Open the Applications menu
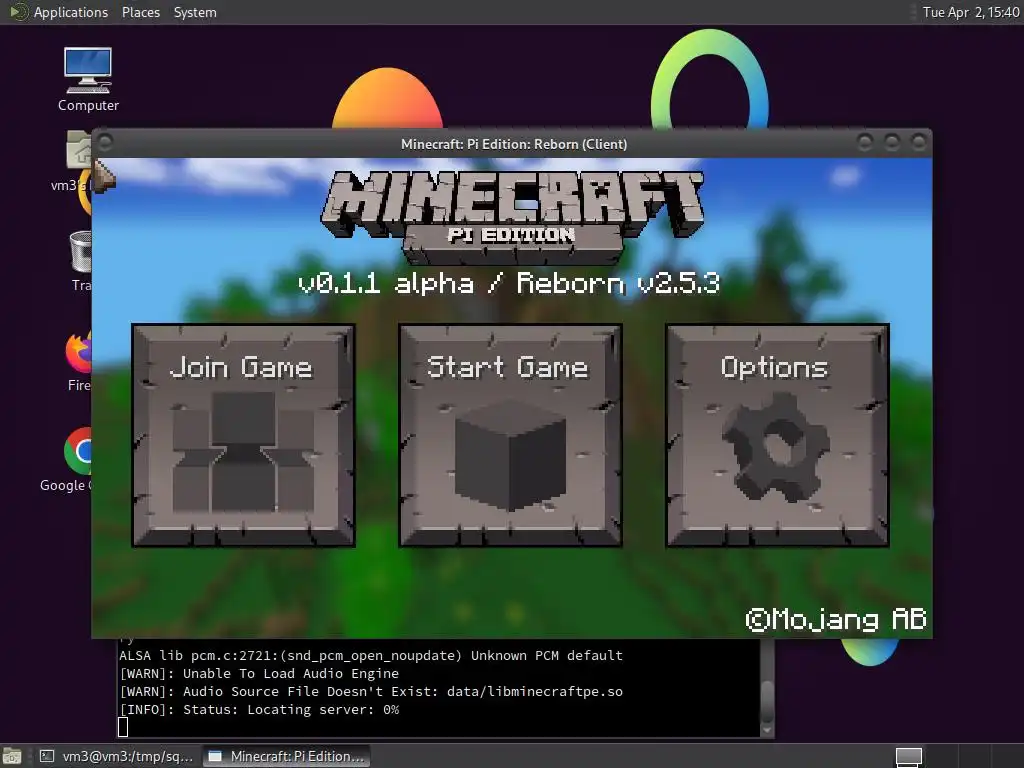 coord(71,12)
